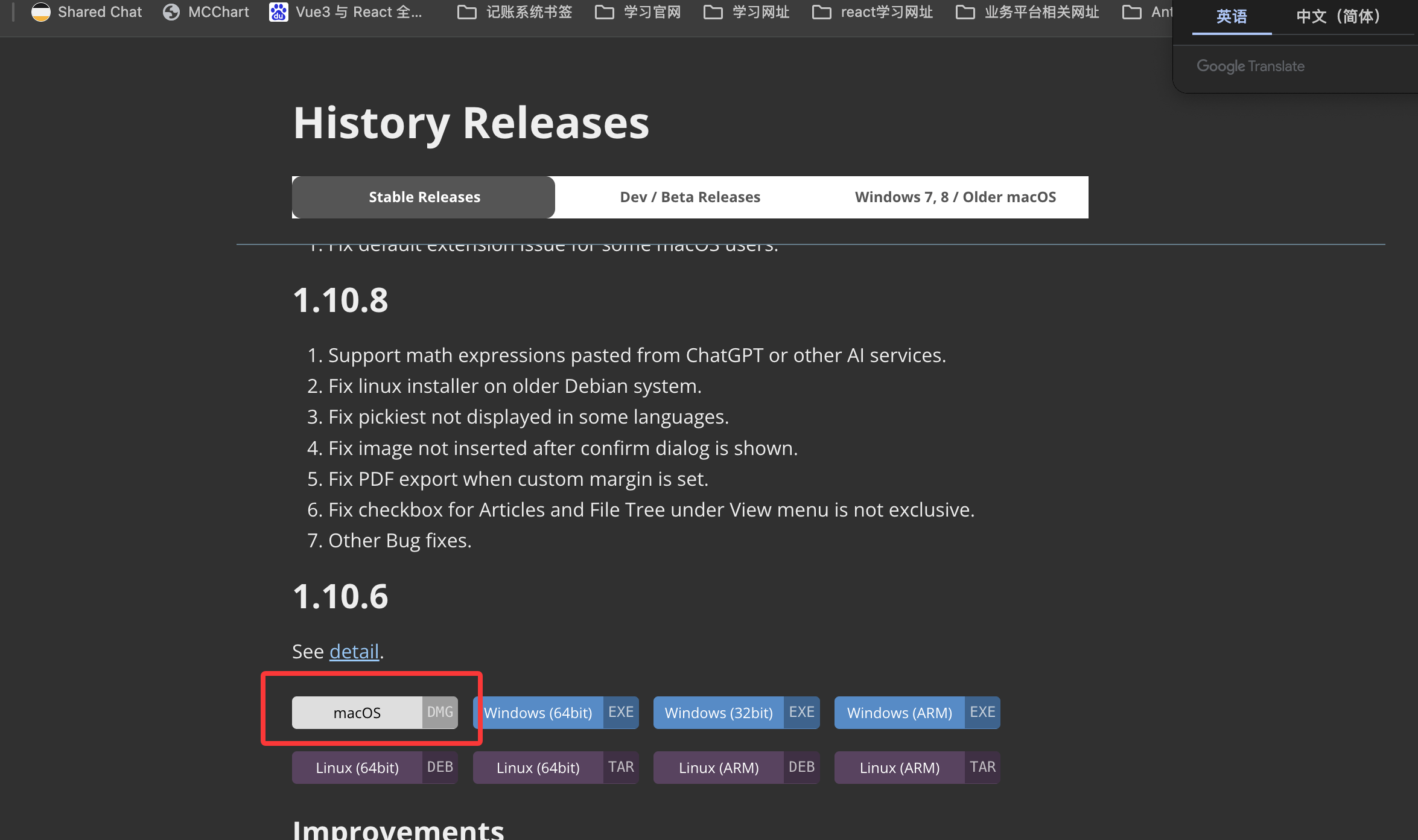Open the 1.10.6 detail link
Viewport: 1418px width, 840px height.
tap(354, 652)
